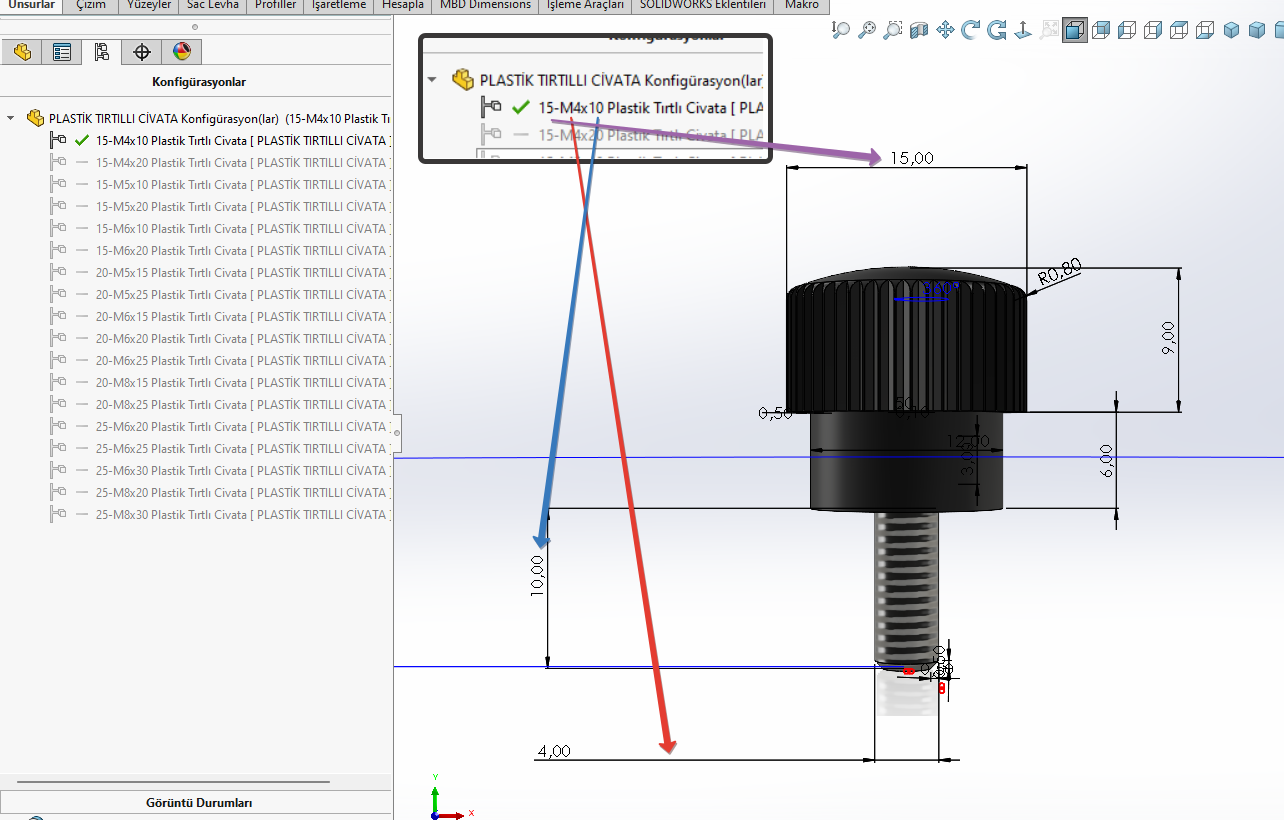The width and height of the screenshot is (1284, 820).
Task: Open the SOLIDWORKS Eklentileri tab
Action: (x=704, y=5)
